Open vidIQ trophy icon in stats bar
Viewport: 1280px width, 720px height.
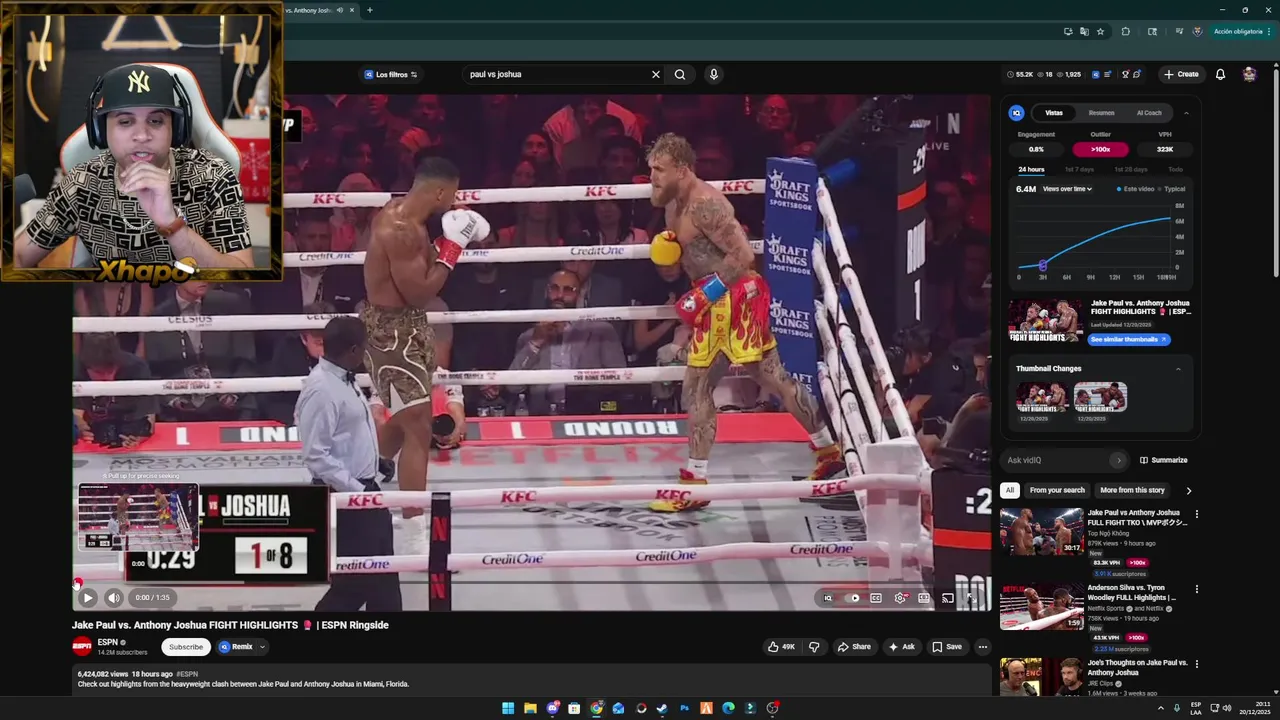point(1125,74)
